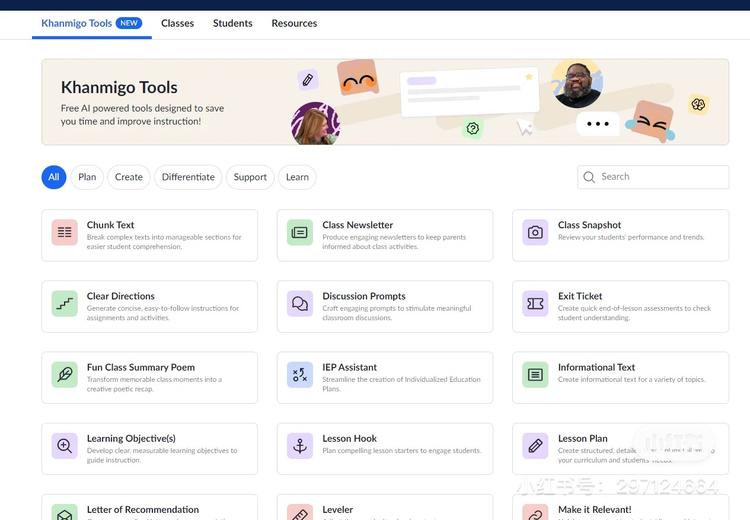Click the Class Snapshot camera icon
Image resolution: width=750 pixels, height=520 pixels.
coord(535,232)
